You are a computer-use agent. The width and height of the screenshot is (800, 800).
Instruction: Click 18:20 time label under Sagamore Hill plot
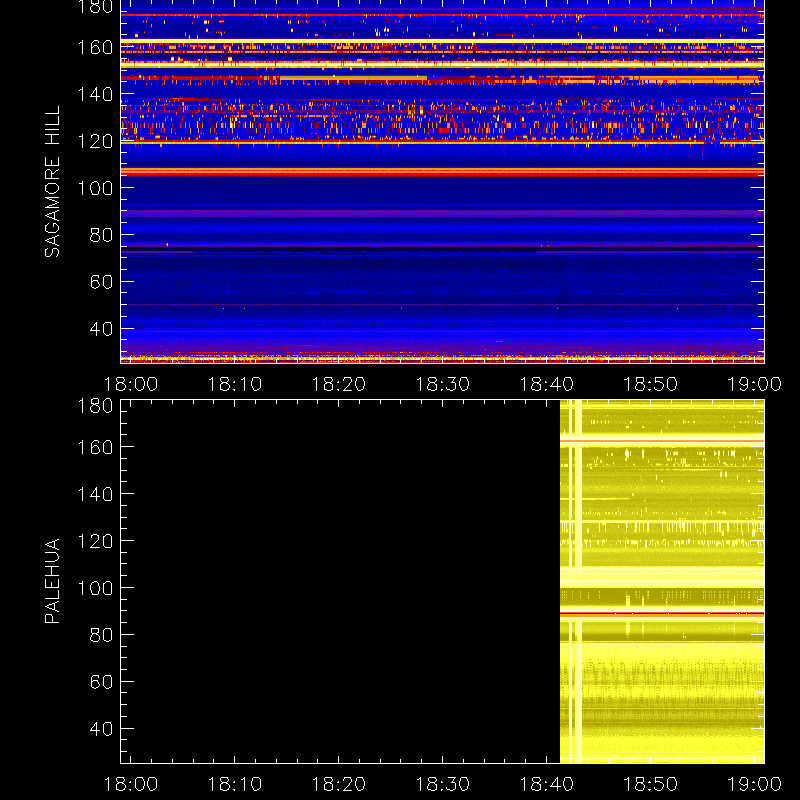coord(339,384)
